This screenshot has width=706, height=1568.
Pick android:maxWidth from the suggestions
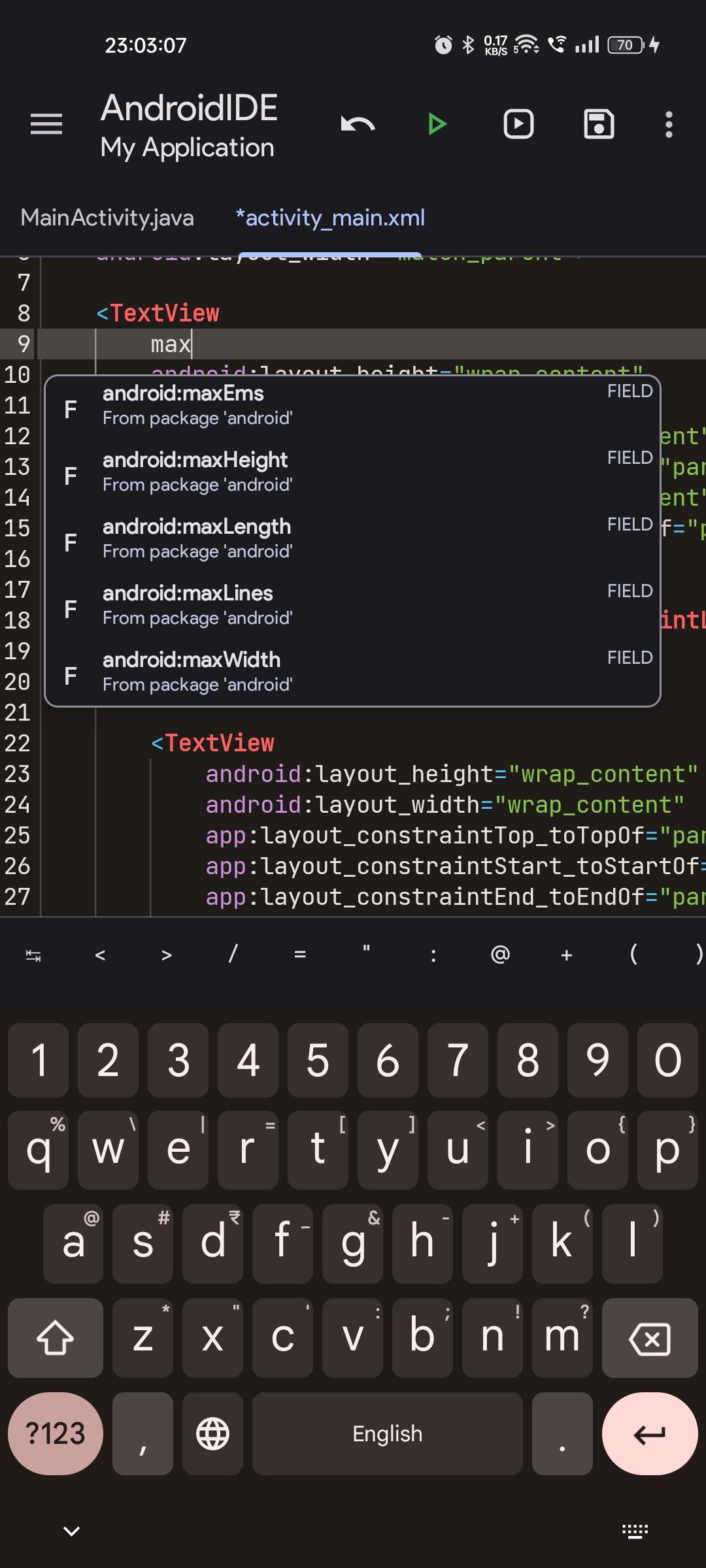click(x=352, y=672)
